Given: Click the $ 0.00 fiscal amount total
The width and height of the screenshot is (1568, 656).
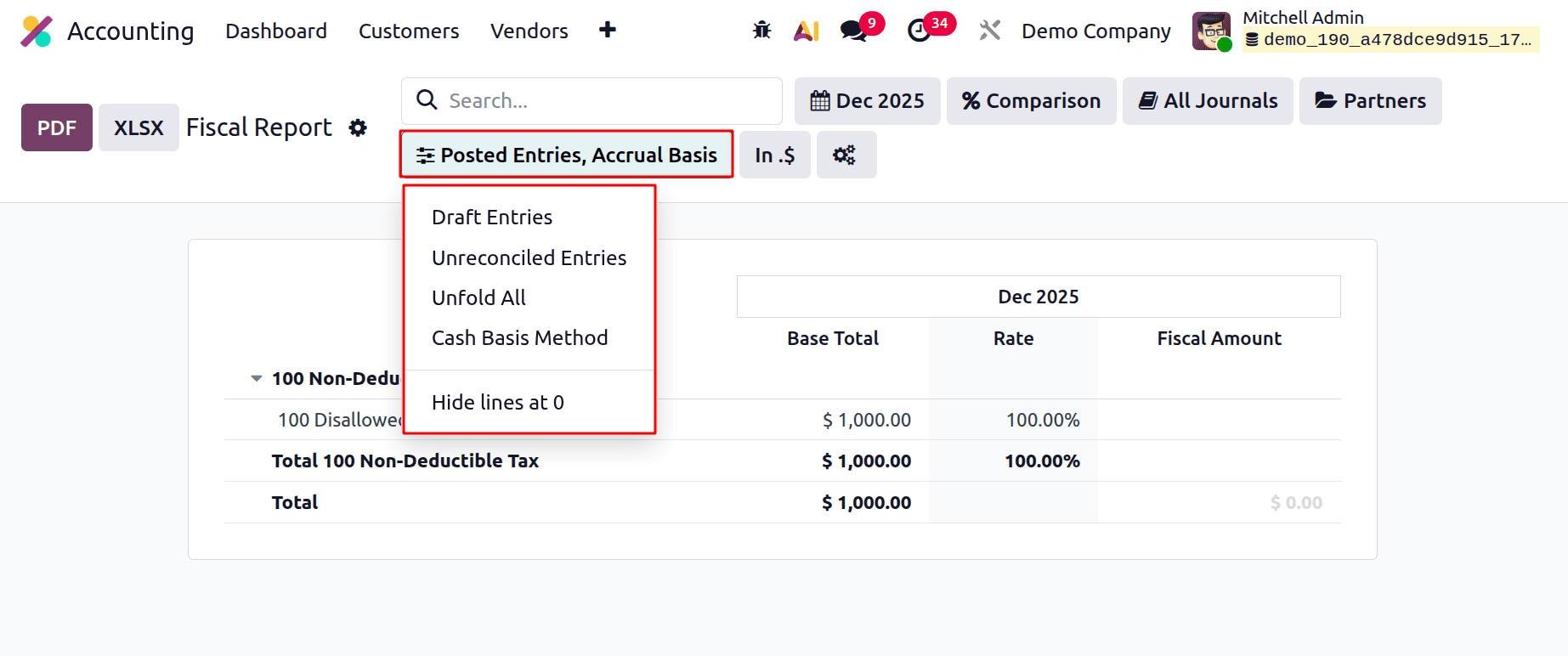Looking at the screenshot, I should [1296, 503].
